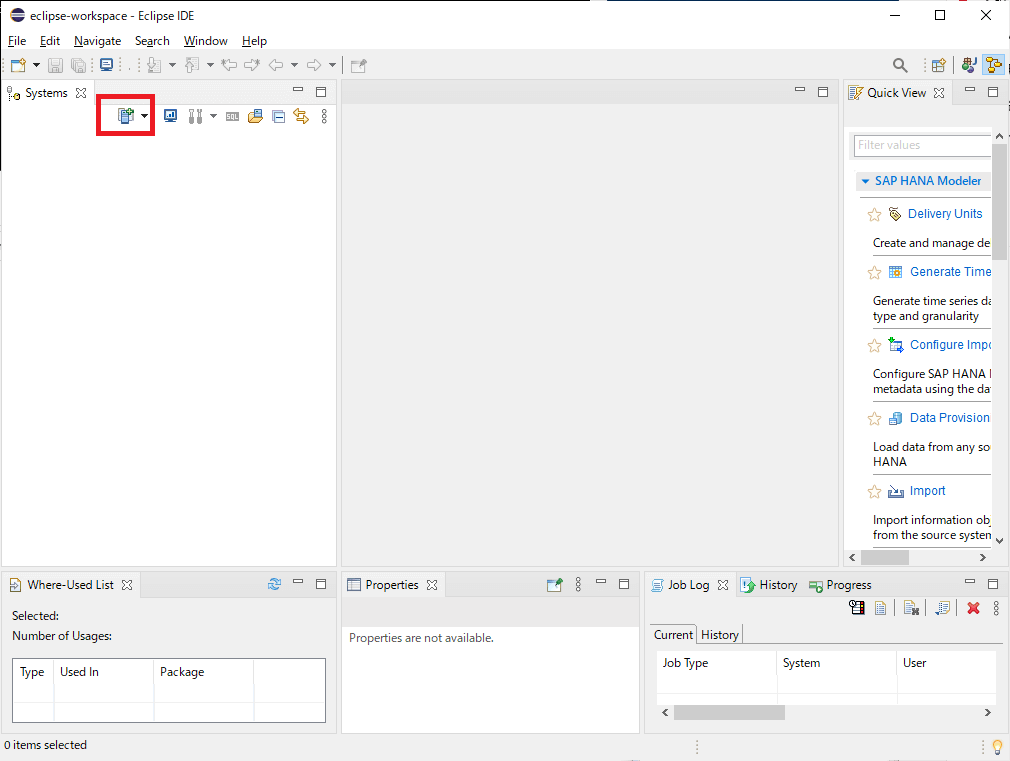The height and width of the screenshot is (761, 1010).
Task: Click the Filter values input field
Action: coord(922,145)
